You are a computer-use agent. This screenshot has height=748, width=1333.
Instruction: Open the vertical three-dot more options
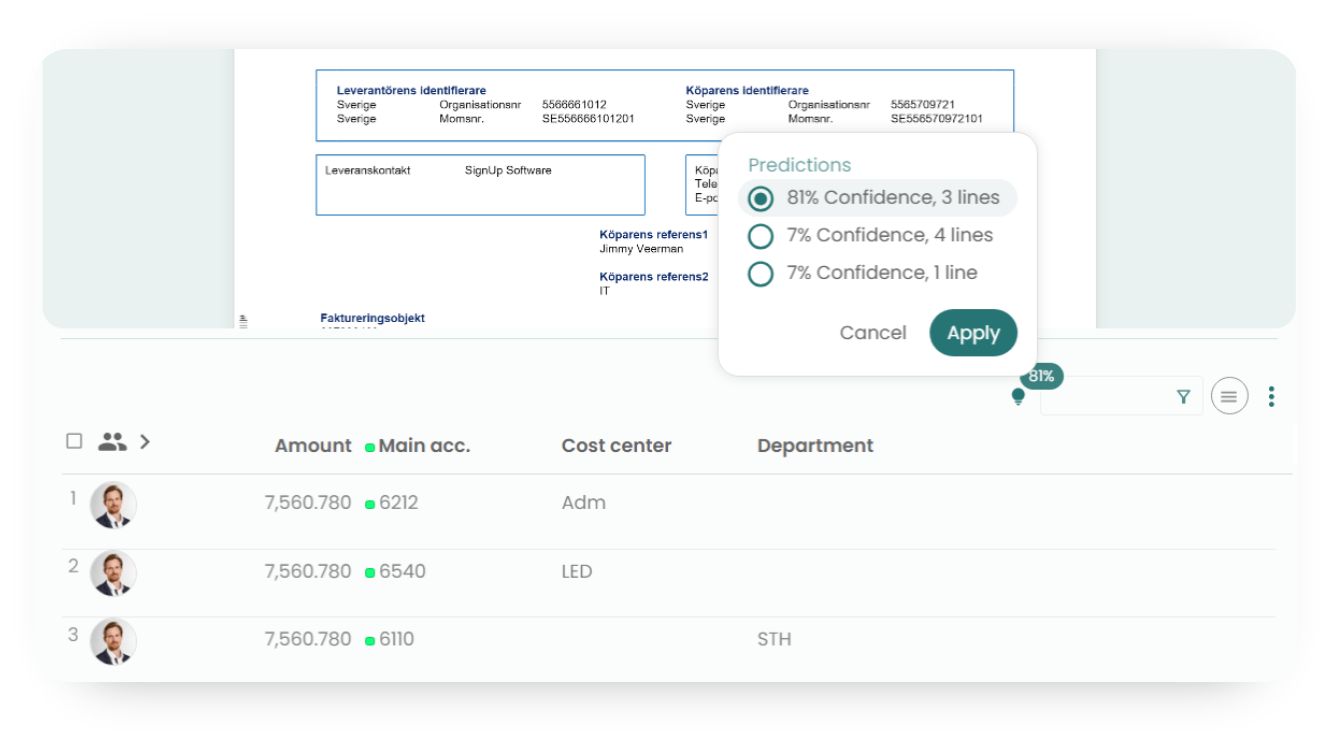click(x=1271, y=397)
